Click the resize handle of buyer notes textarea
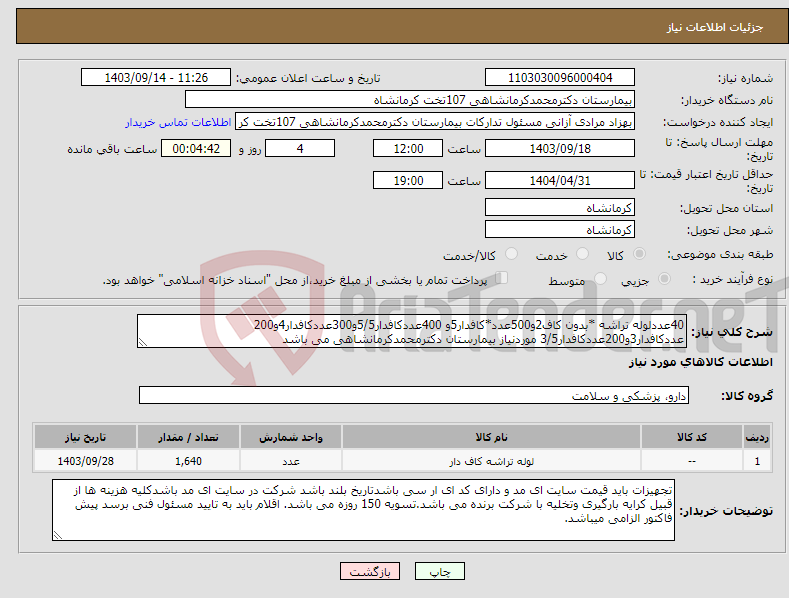789x598 pixels. (58, 536)
